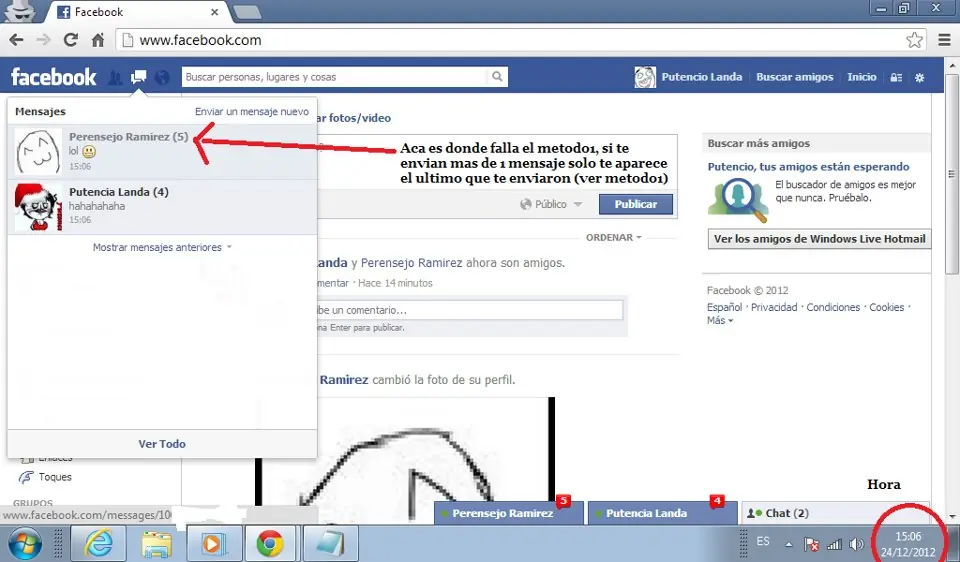Viewport: 960px width, 562px height.
Task: Open the privacy shortcuts lock icon
Action: (896, 78)
